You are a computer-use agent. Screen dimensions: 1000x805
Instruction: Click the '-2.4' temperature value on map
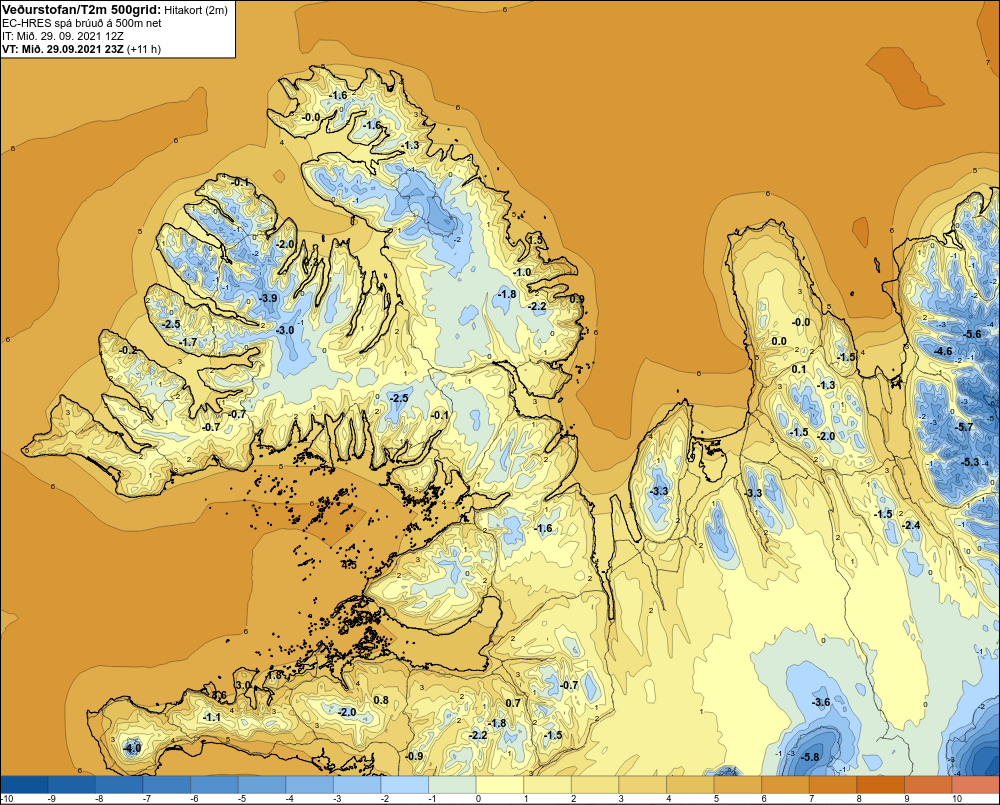tap(911, 525)
